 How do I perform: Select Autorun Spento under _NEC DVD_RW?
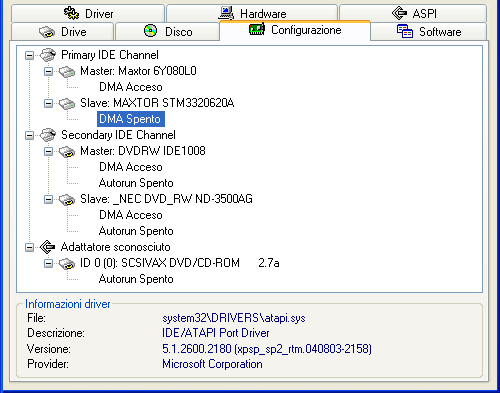[x=136, y=231]
